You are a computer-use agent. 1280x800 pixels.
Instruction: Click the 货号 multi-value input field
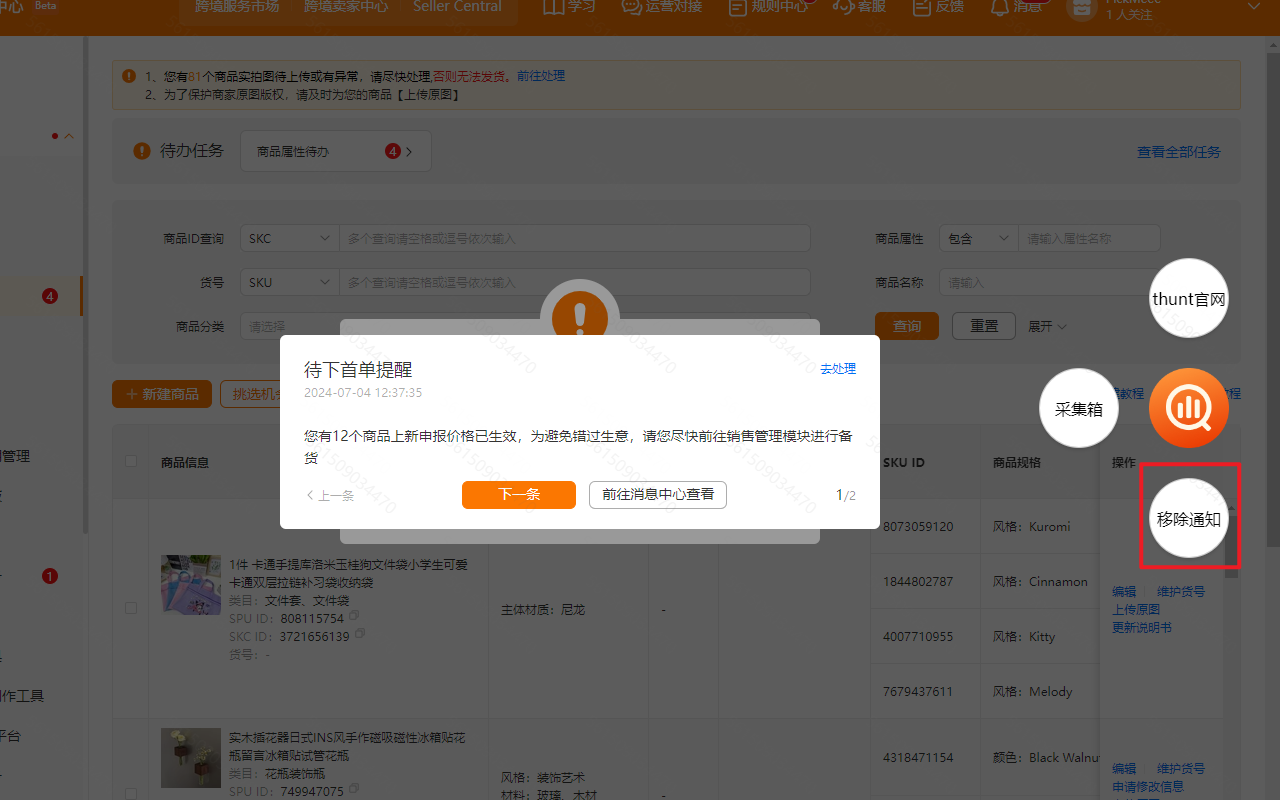pyautogui.click(x=574, y=282)
